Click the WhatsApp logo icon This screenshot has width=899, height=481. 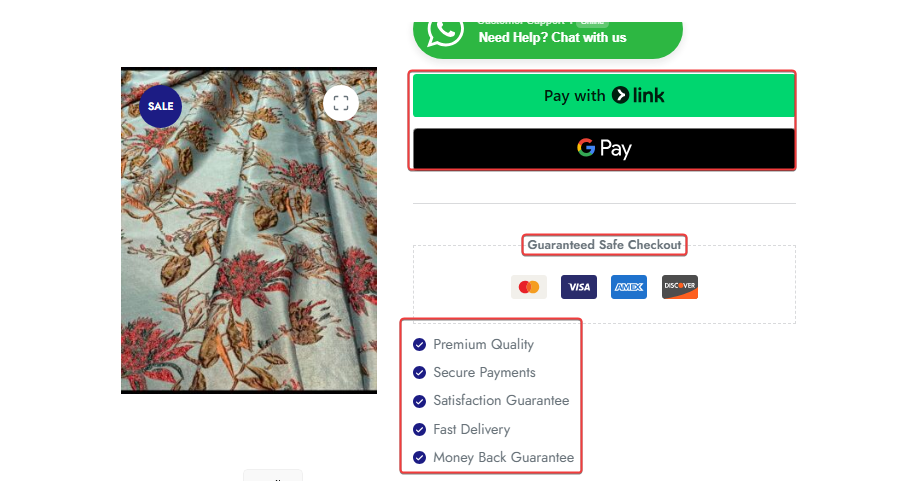(x=445, y=34)
